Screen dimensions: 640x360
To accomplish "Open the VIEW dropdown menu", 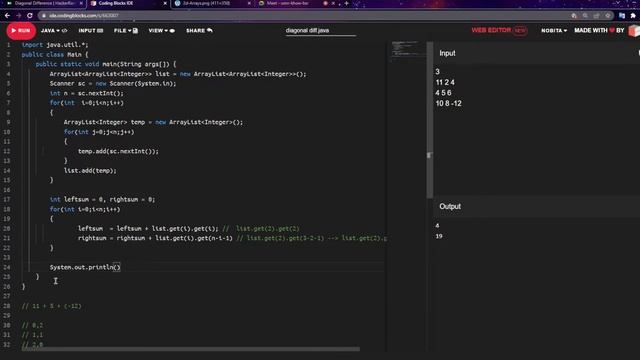I will (162, 31).
